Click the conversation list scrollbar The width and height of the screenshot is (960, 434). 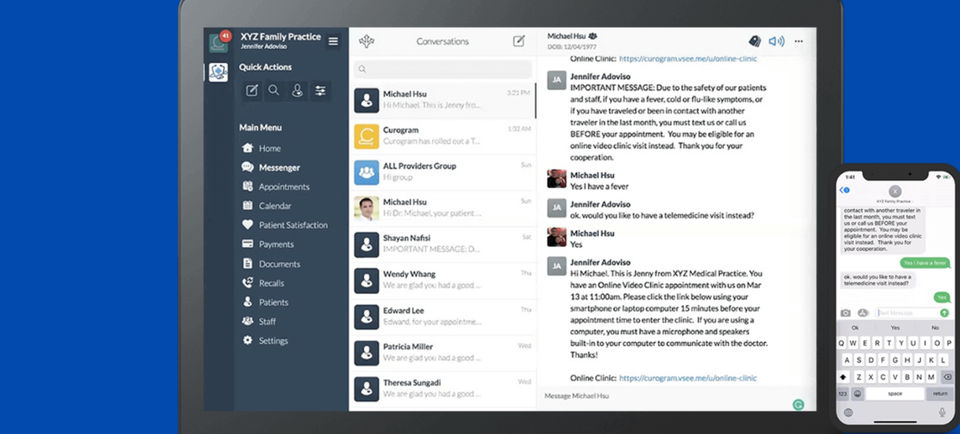coord(536,100)
